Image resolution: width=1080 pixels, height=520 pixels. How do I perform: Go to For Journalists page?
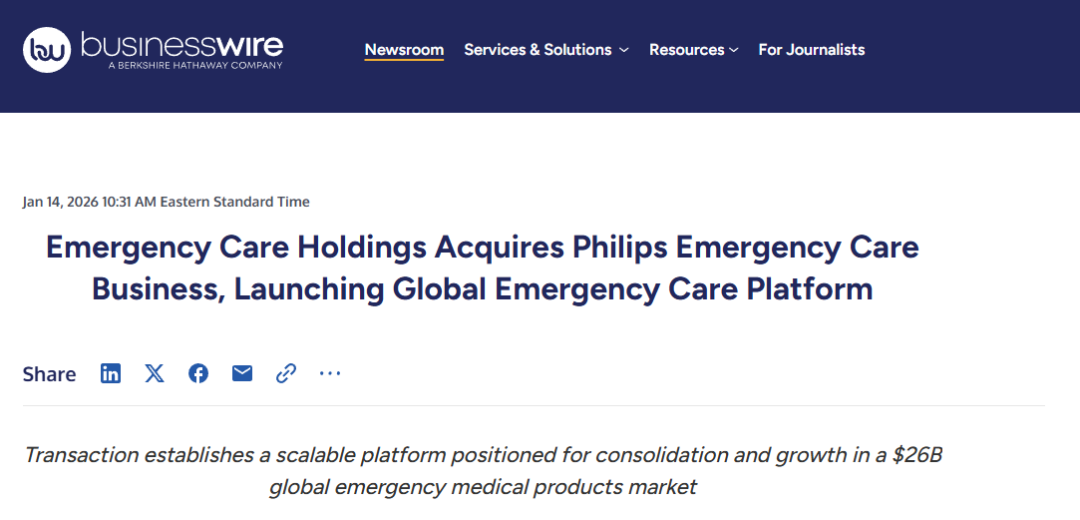pyautogui.click(x=811, y=49)
